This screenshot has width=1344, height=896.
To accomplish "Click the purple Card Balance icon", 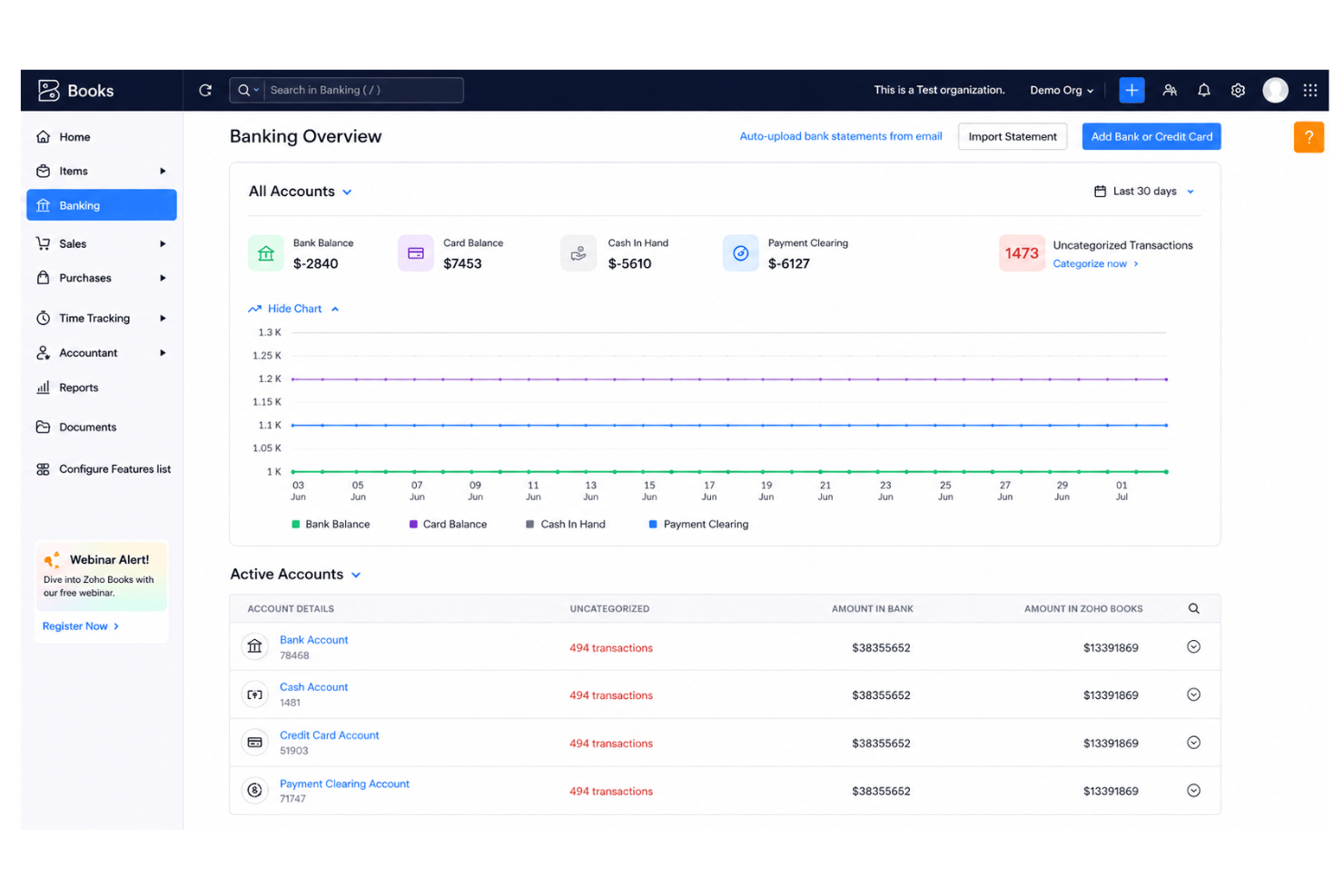I will (x=416, y=253).
